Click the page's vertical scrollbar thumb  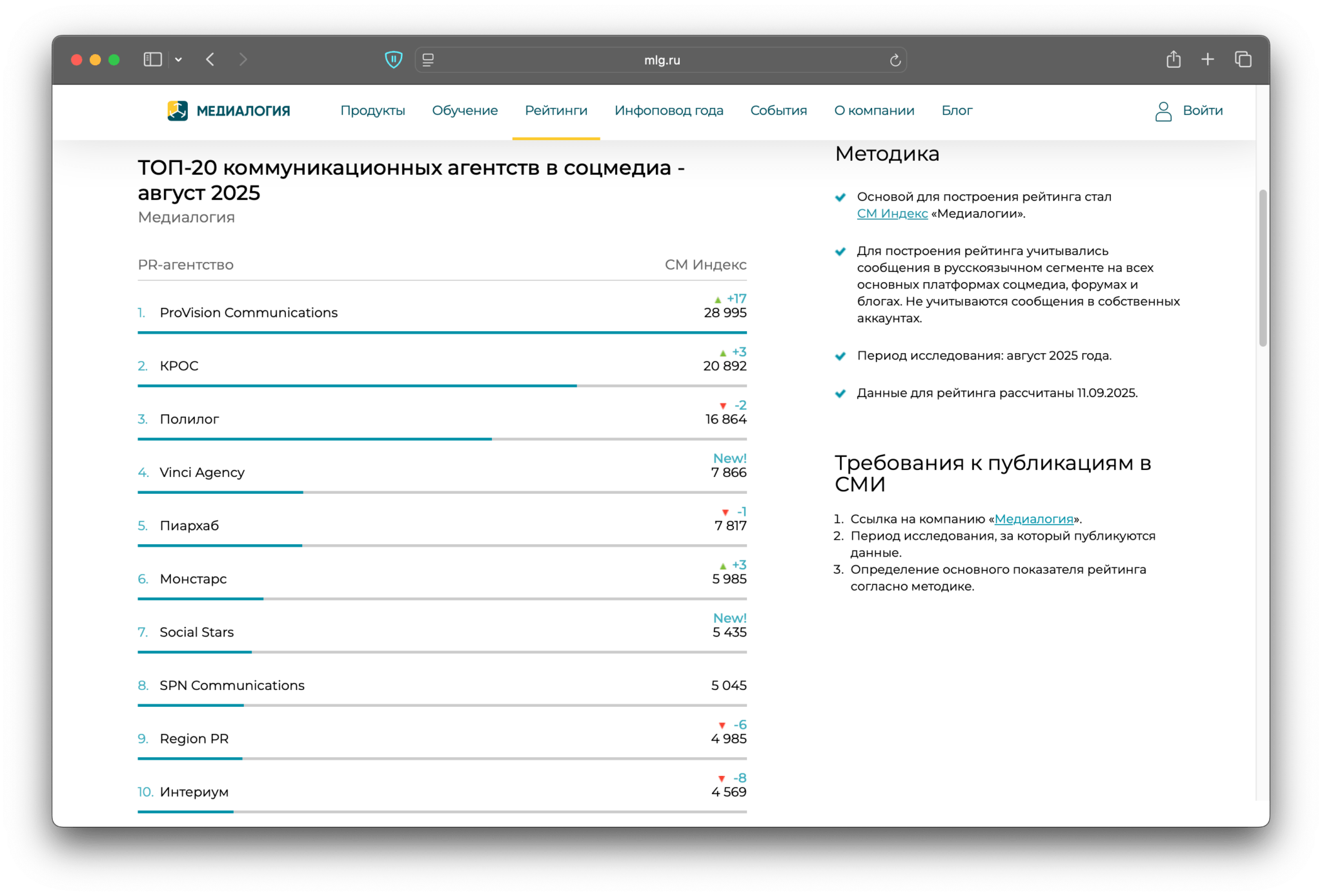[1263, 268]
